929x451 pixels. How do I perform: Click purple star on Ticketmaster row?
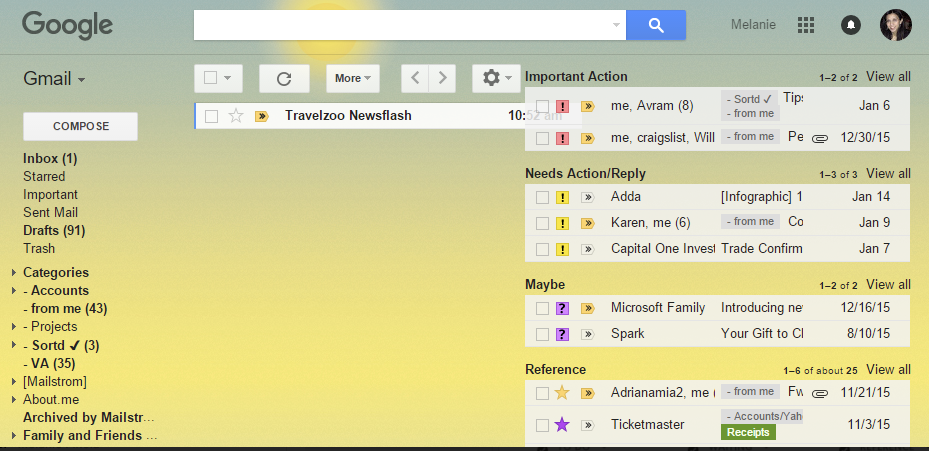[562, 424]
